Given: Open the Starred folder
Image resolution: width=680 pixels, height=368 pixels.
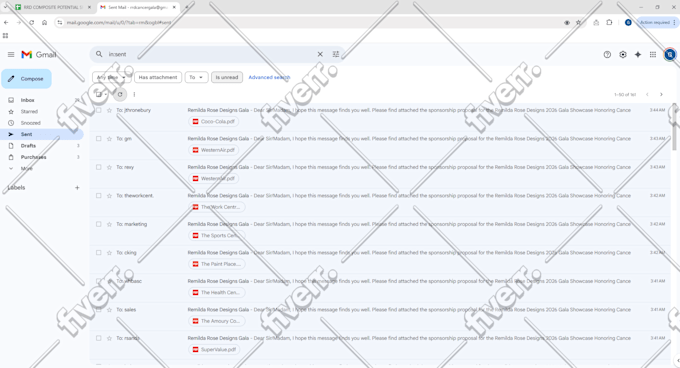Looking at the screenshot, I should [29, 111].
